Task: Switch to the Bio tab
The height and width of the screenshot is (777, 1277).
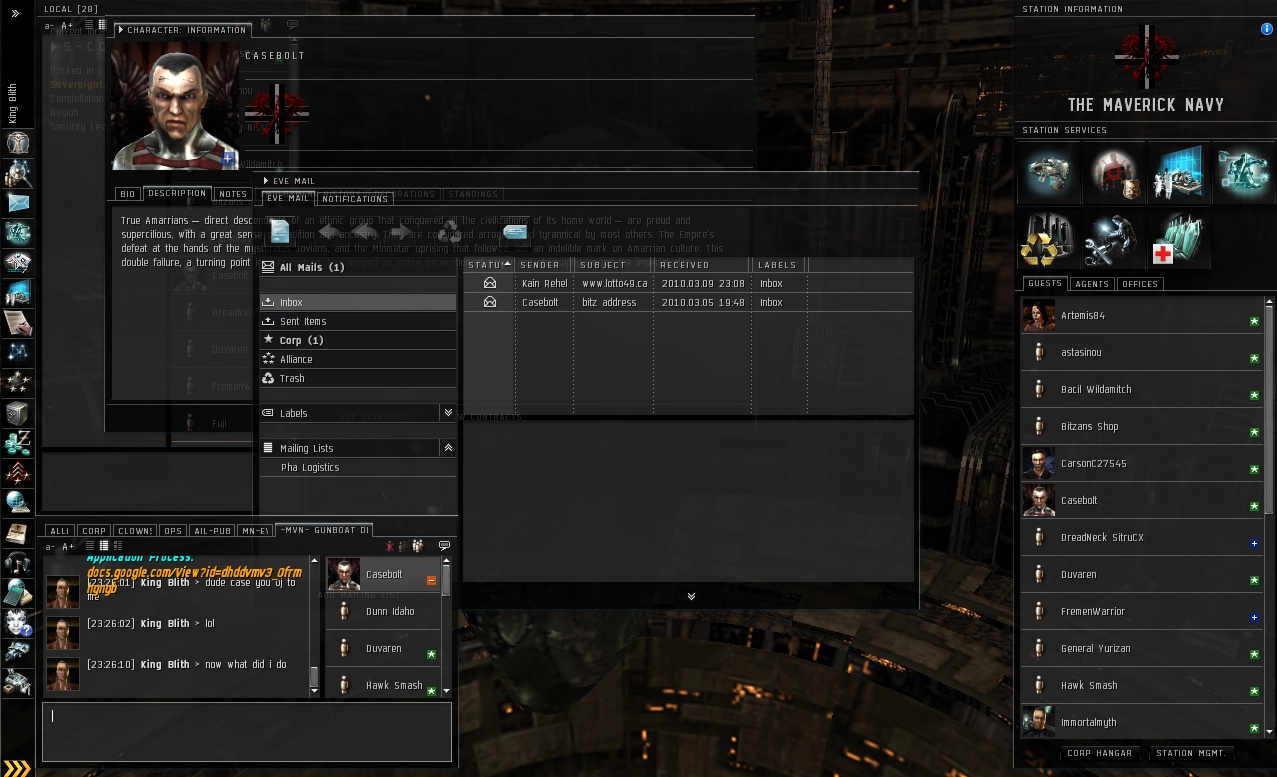Action: (127, 194)
